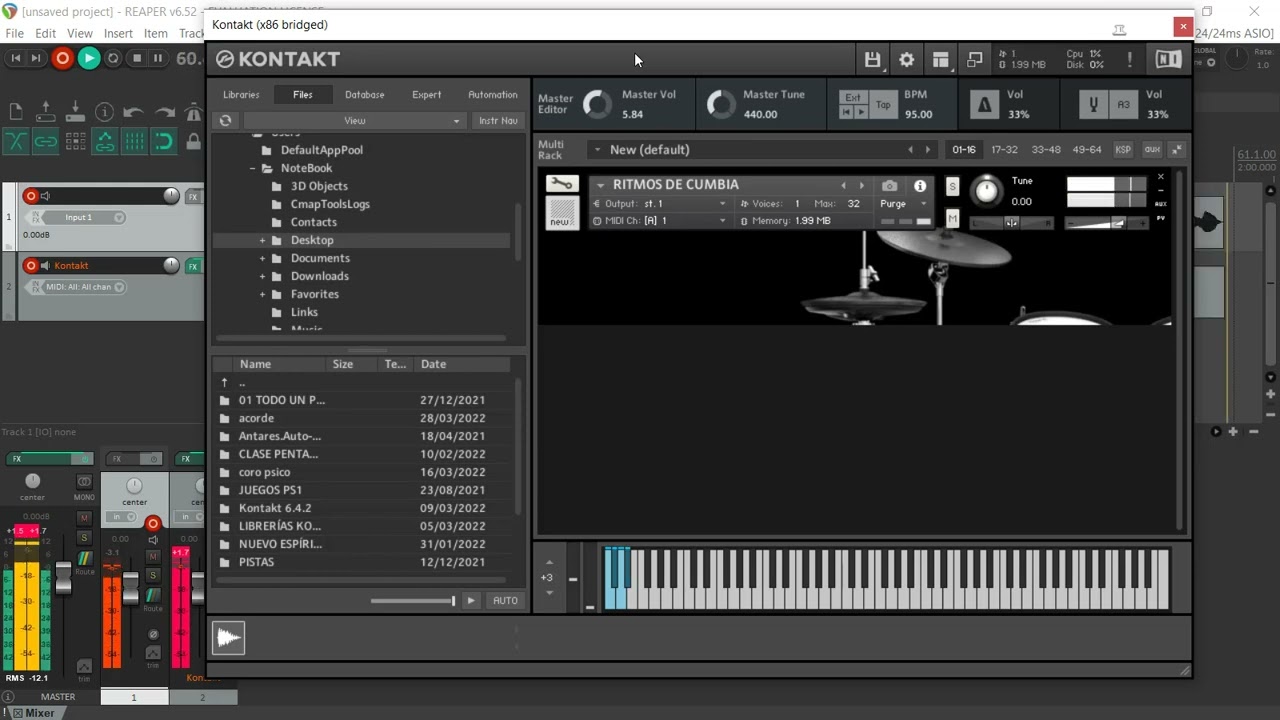Click the NI logo in Kontakt header
The width and height of the screenshot is (1280, 720).
click(1167, 60)
